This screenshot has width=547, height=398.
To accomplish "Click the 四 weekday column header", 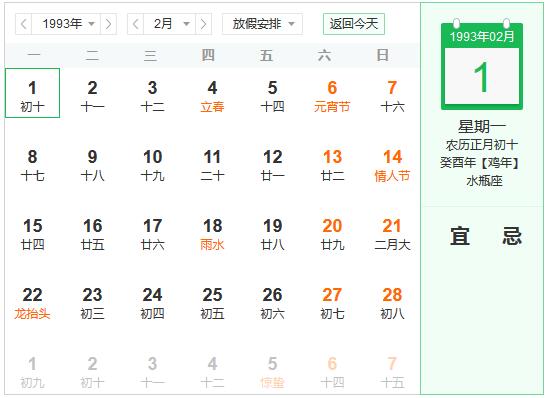I will (208, 55).
